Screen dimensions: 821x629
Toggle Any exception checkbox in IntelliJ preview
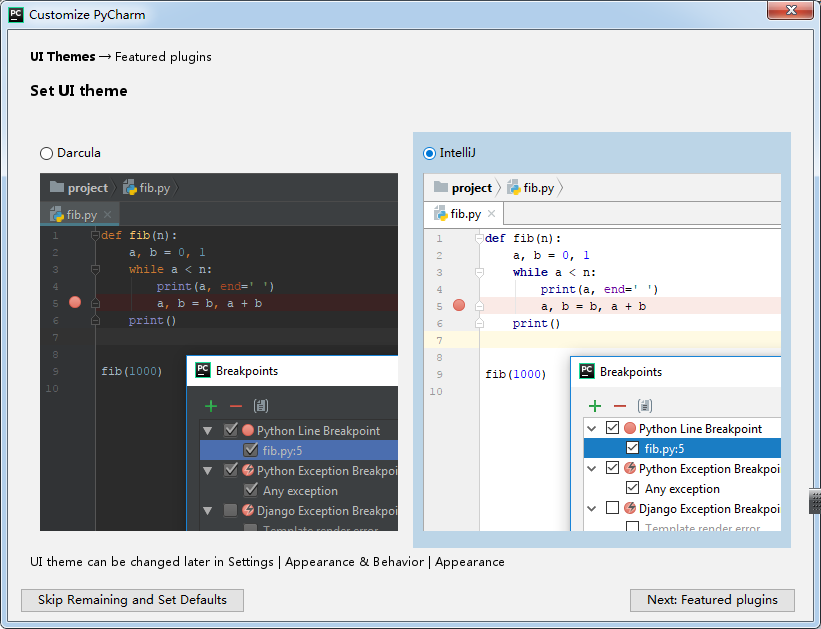click(633, 488)
